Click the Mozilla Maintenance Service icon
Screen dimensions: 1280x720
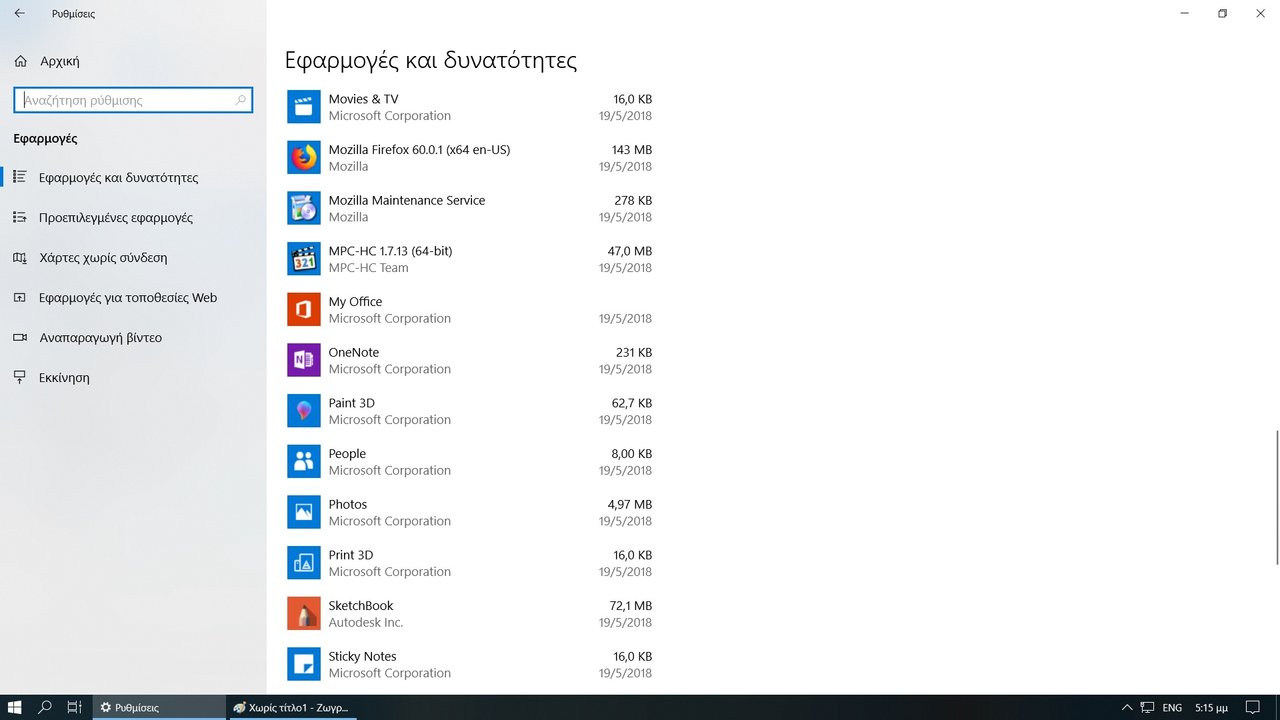[304, 208]
